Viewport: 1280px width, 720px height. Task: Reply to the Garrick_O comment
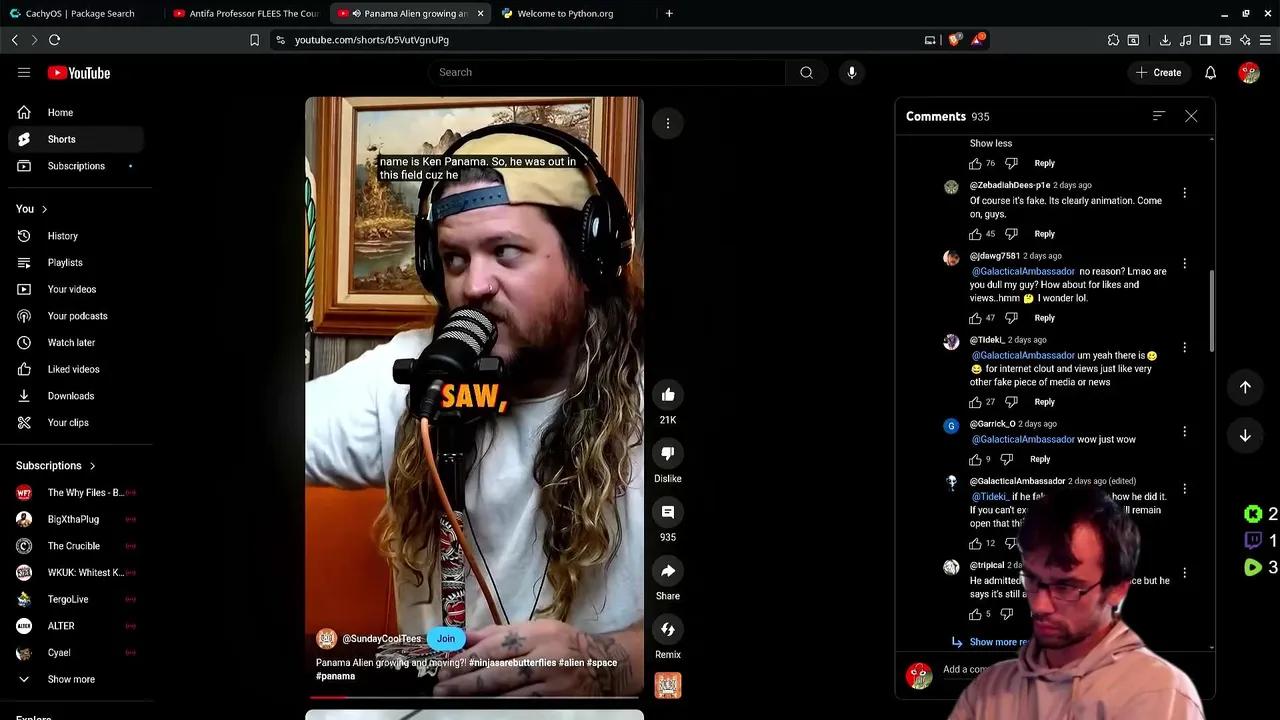click(x=1040, y=460)
